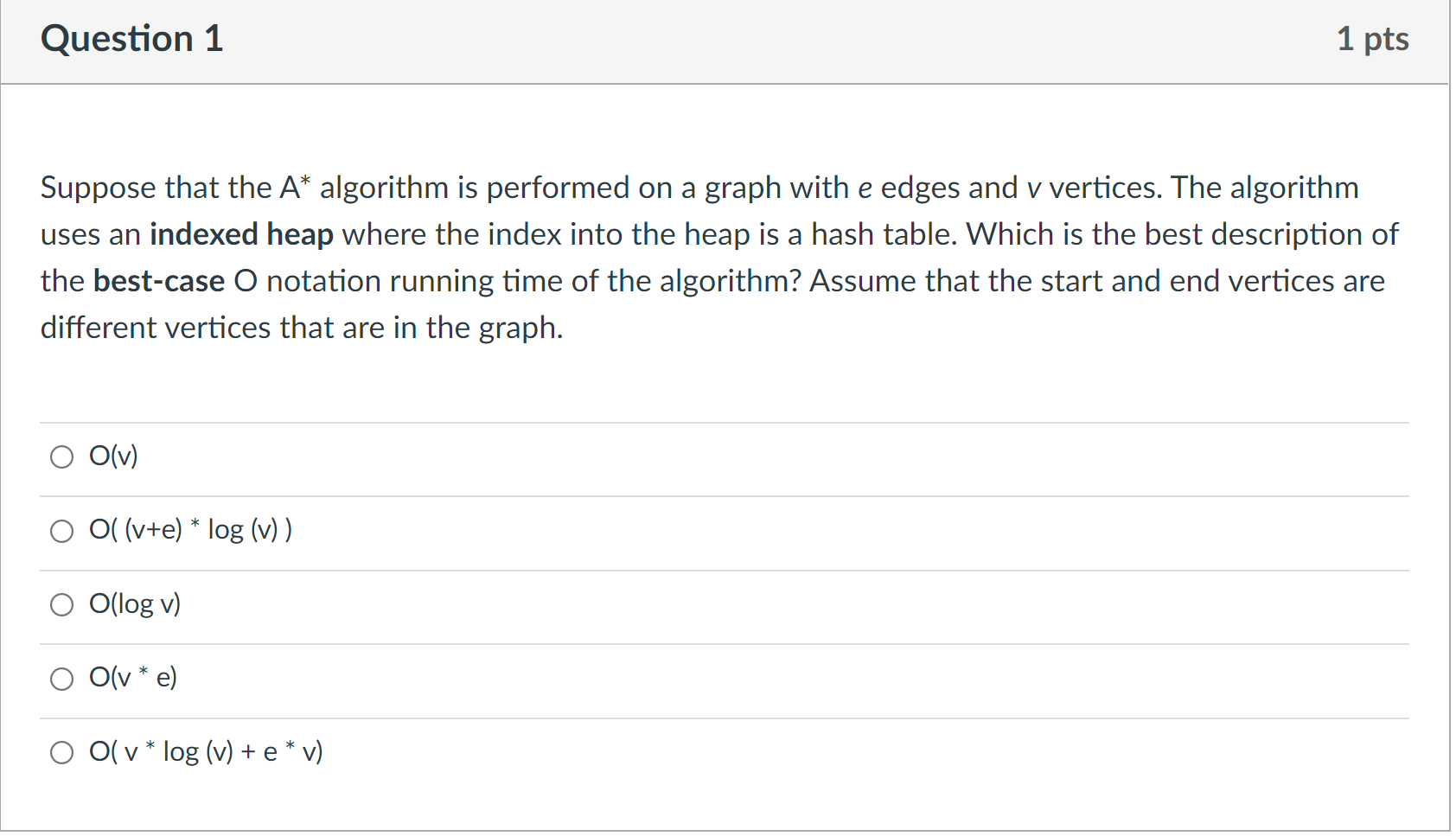Select the O(v) answer option
Image resolution: width=1456 pixels, height=836 pixels.
pyautogui.click(x=61, y=456)
